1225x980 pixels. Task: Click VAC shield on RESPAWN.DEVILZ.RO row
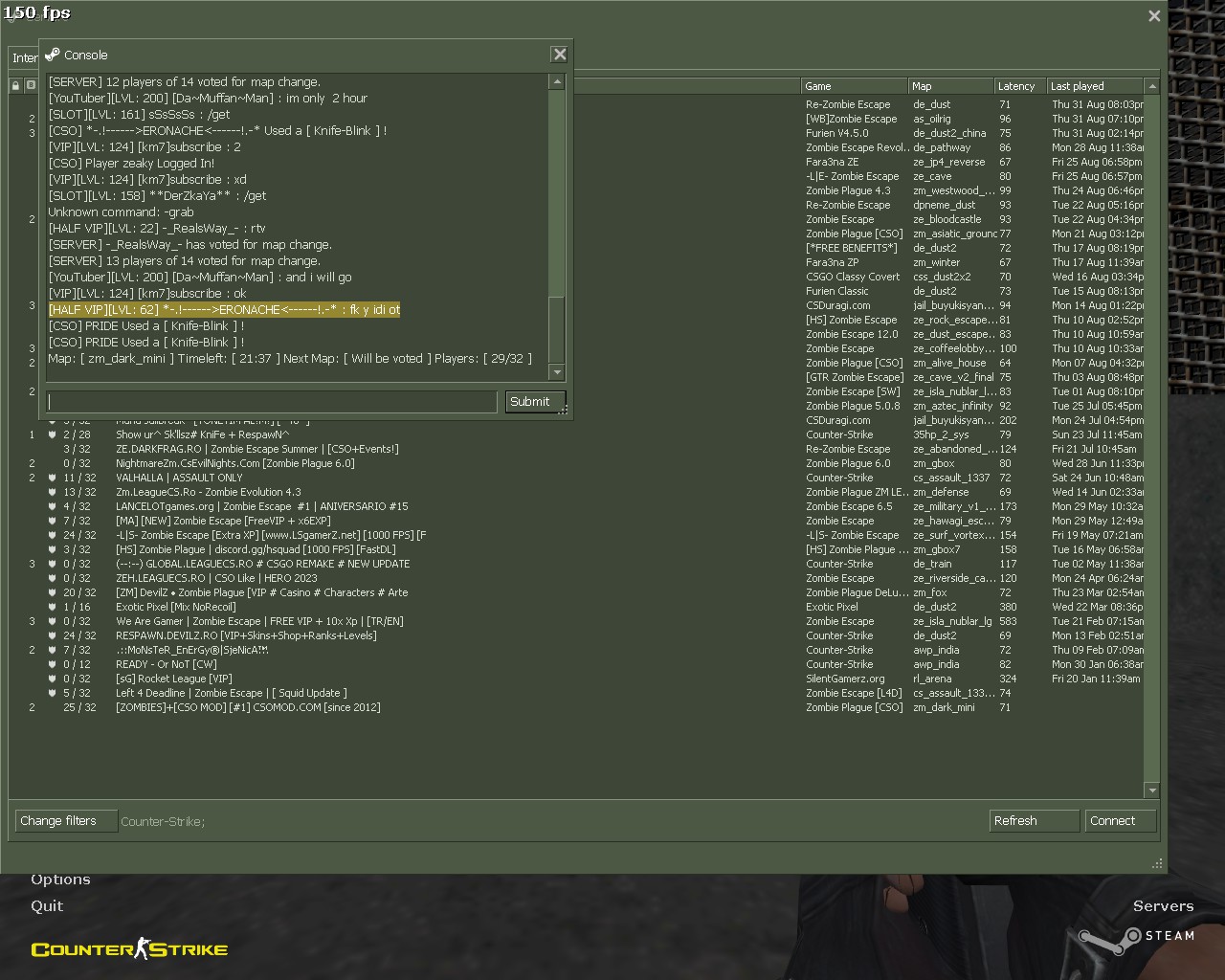pos(52,635)
